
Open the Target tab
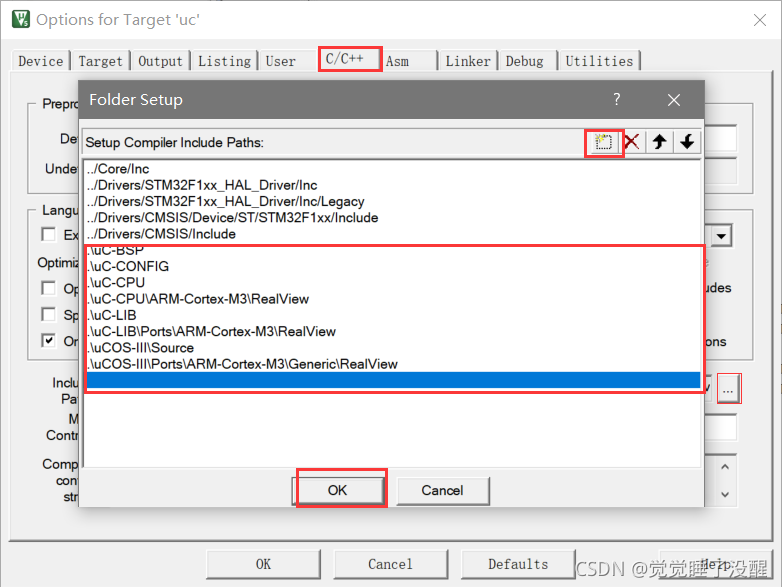100,61
